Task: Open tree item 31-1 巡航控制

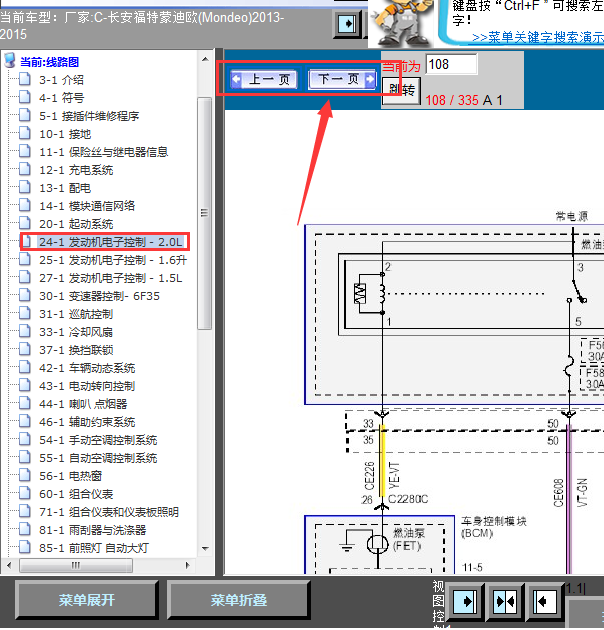Action: point(76,314)
